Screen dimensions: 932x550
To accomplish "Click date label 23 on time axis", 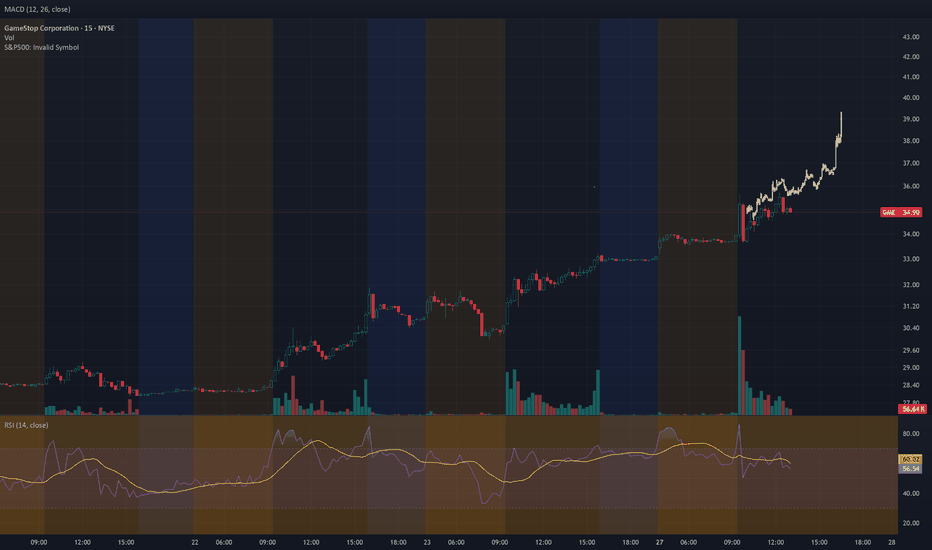I will [427, 542].
